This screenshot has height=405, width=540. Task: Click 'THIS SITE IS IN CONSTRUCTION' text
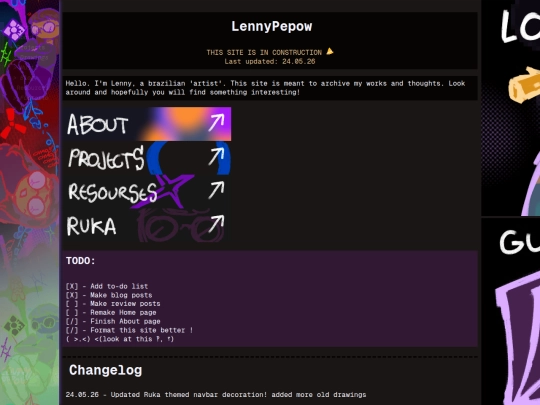tap(264, 52)
